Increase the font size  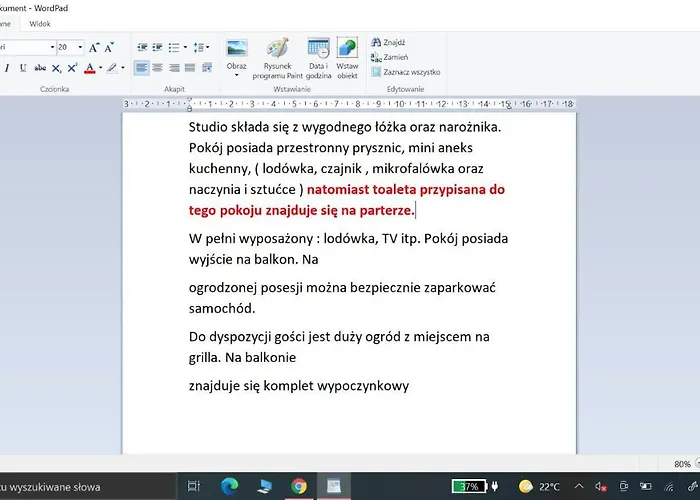point(94,47)
